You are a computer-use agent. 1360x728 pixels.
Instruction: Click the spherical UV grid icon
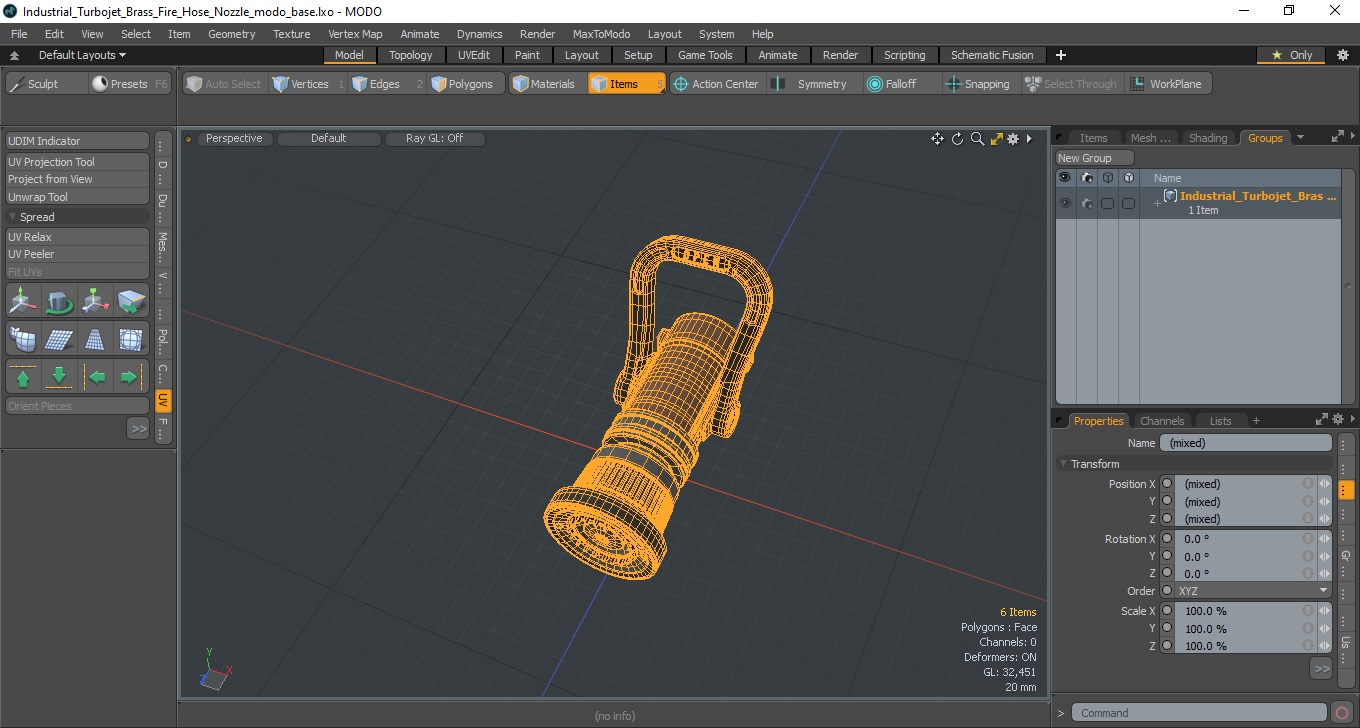coord(130,339)
